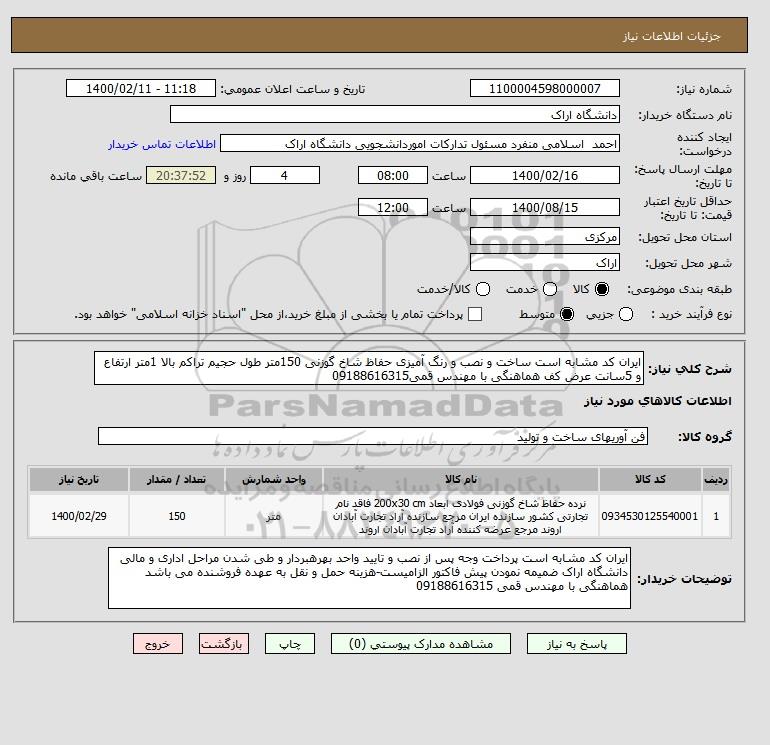Select the کالا radio button
The height and width of the screenshot is (745, 770).
[602, 289]
